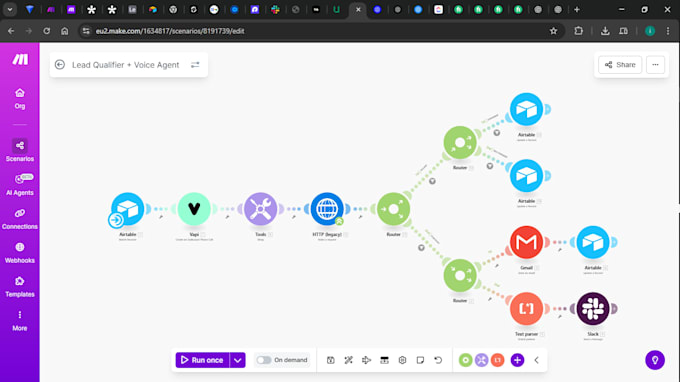This screenshot has height=382, width=680.
Task: Select the upper Router module
Action: click(460, 143)
